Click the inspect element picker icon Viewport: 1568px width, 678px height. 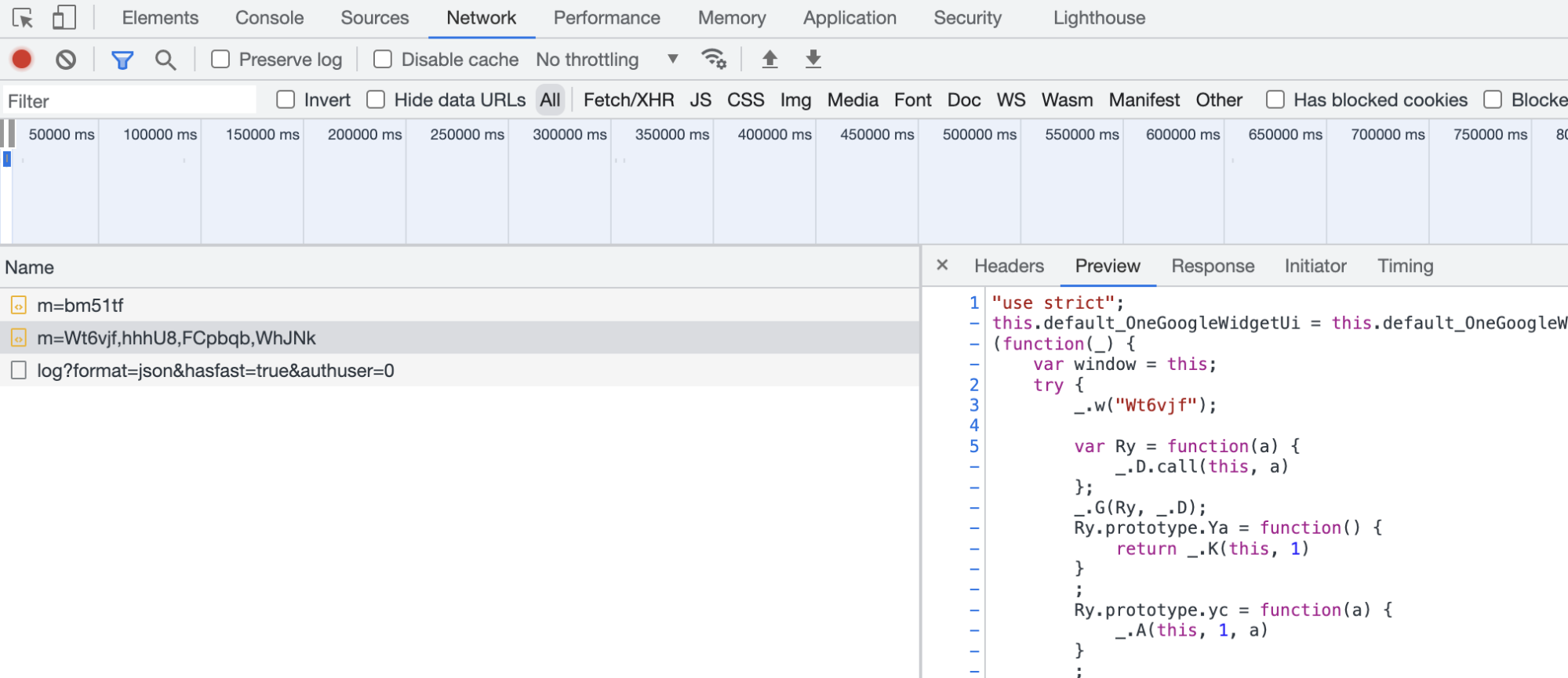pyautogui.click(x=23, y=17)
